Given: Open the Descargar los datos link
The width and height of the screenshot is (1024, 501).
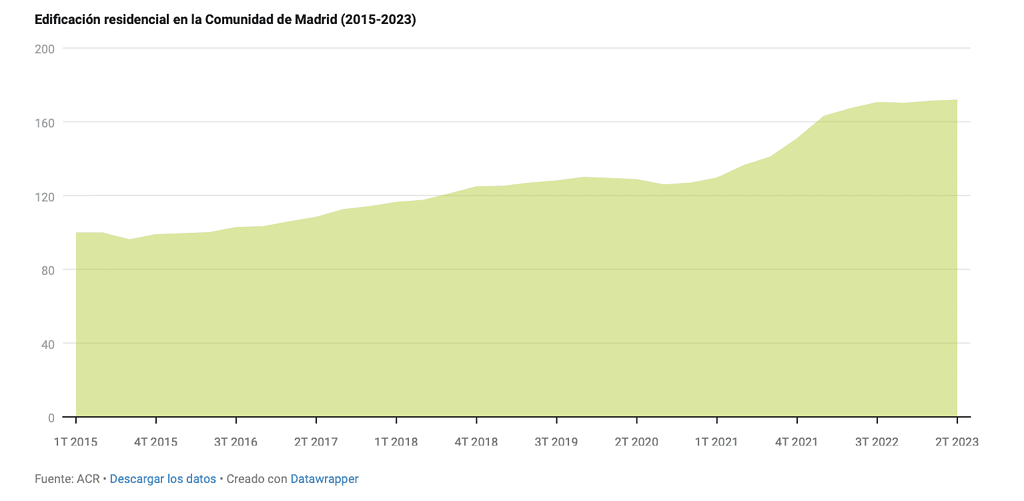Looking at the screenshot, I should click(162, 479).
